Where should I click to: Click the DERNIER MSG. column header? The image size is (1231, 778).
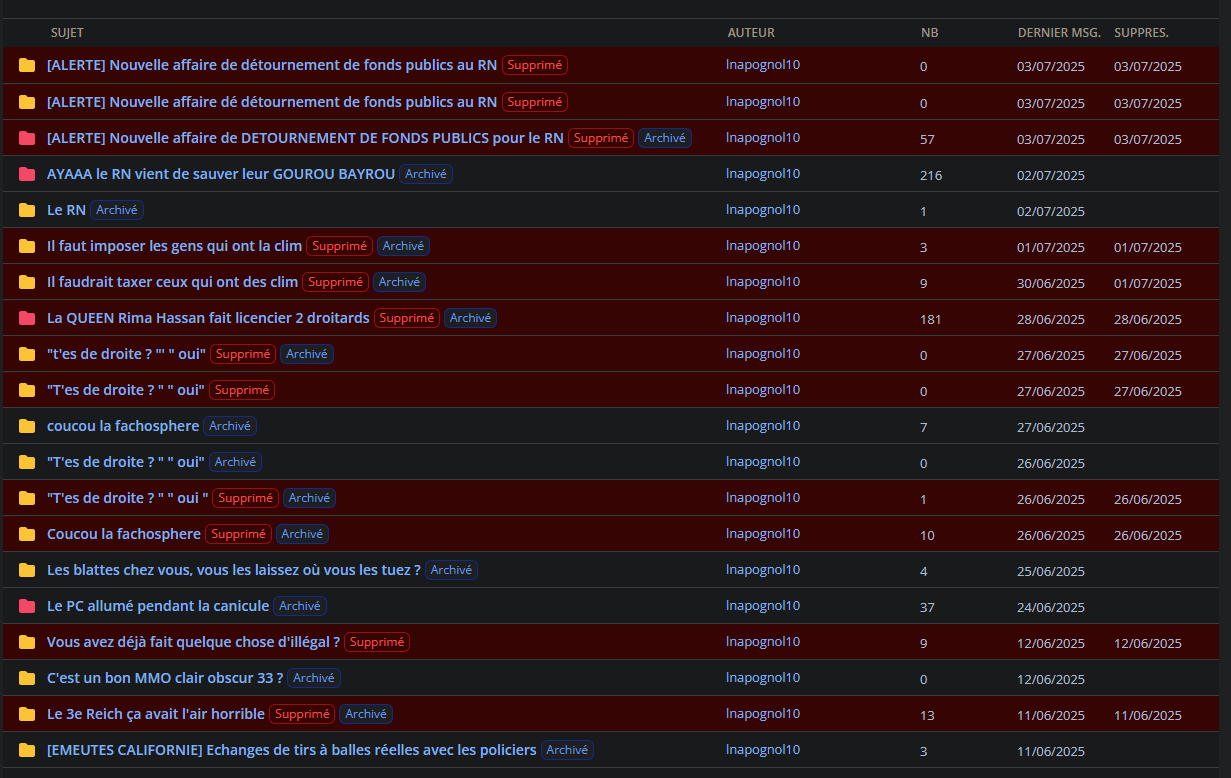tap(1059, 33)
